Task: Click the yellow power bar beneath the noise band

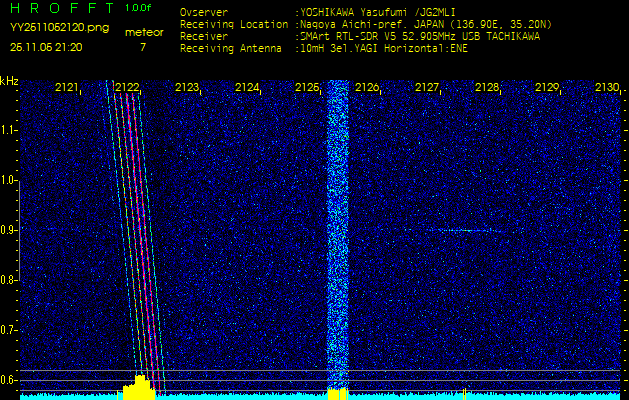Action: [x=336, y=394]
